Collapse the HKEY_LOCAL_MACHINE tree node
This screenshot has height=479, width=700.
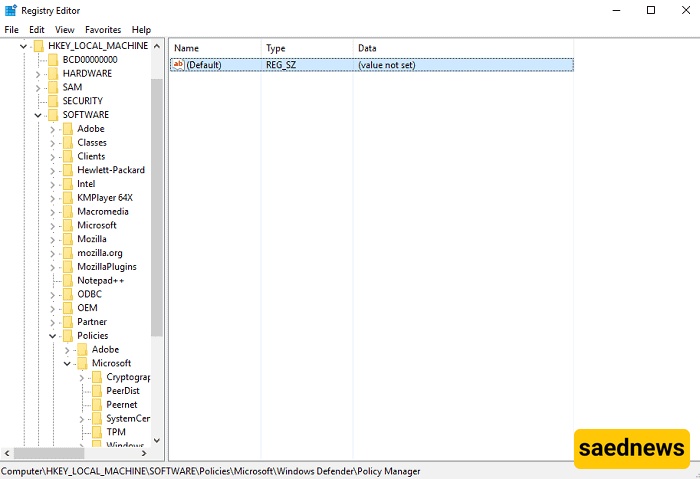pyautogui.click(x=23, y=46)
